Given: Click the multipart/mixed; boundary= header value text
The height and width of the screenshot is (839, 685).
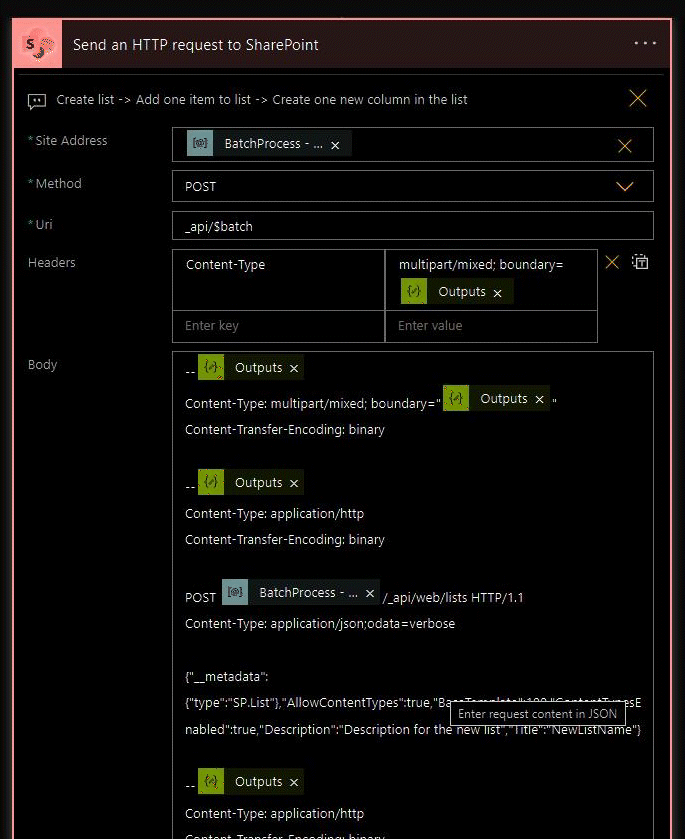Looking at the screenshot, I should 481,264.
